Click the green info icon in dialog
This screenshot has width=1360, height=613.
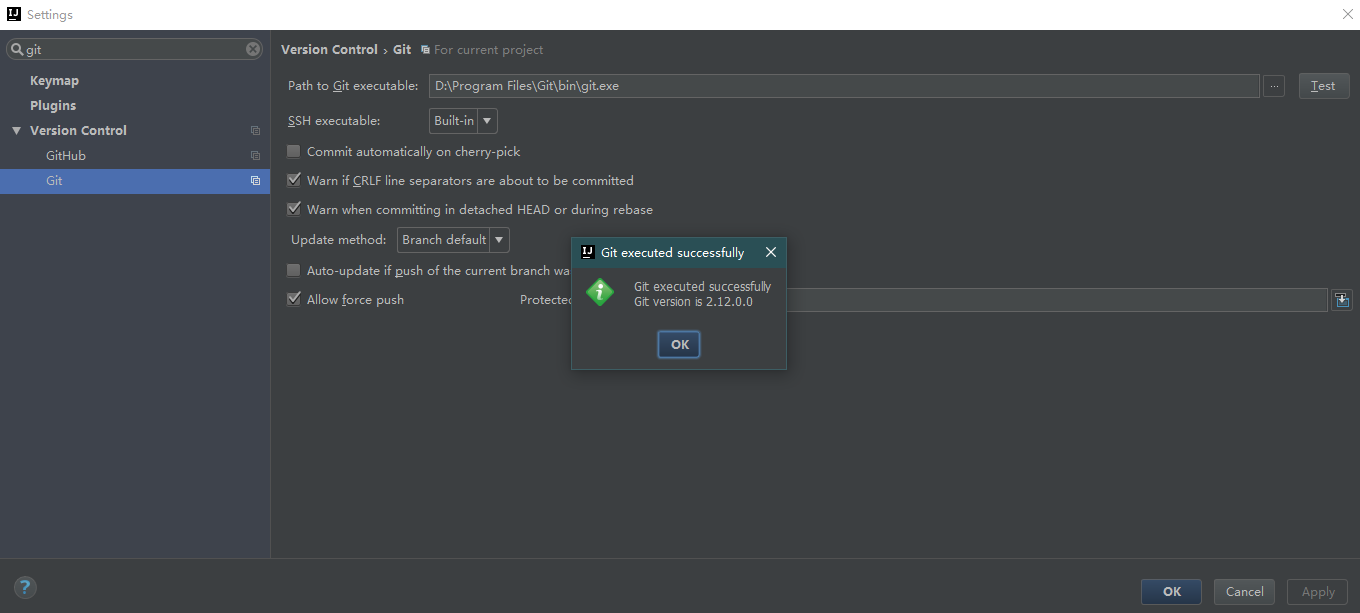click(x=600, y=292)
